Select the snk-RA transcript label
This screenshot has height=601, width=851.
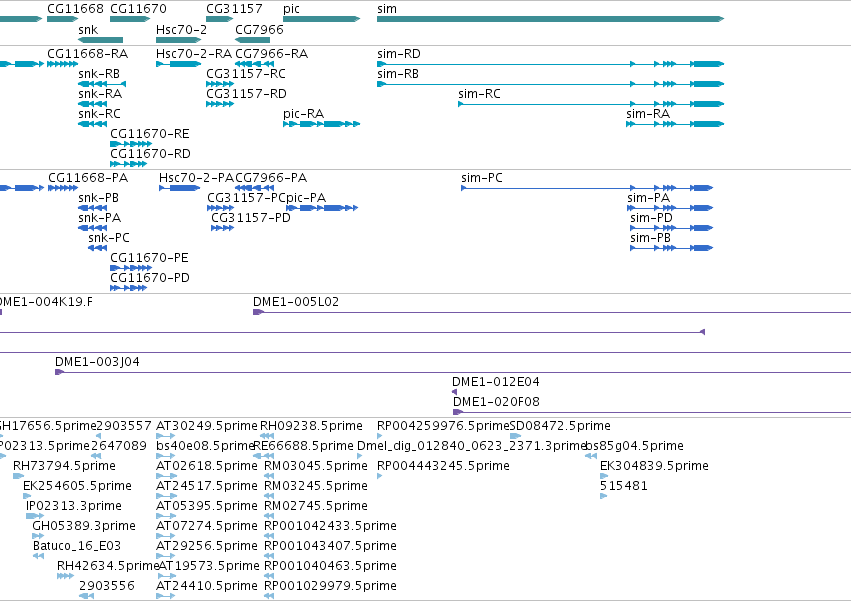pyautogui.click(x=100, y=94)
